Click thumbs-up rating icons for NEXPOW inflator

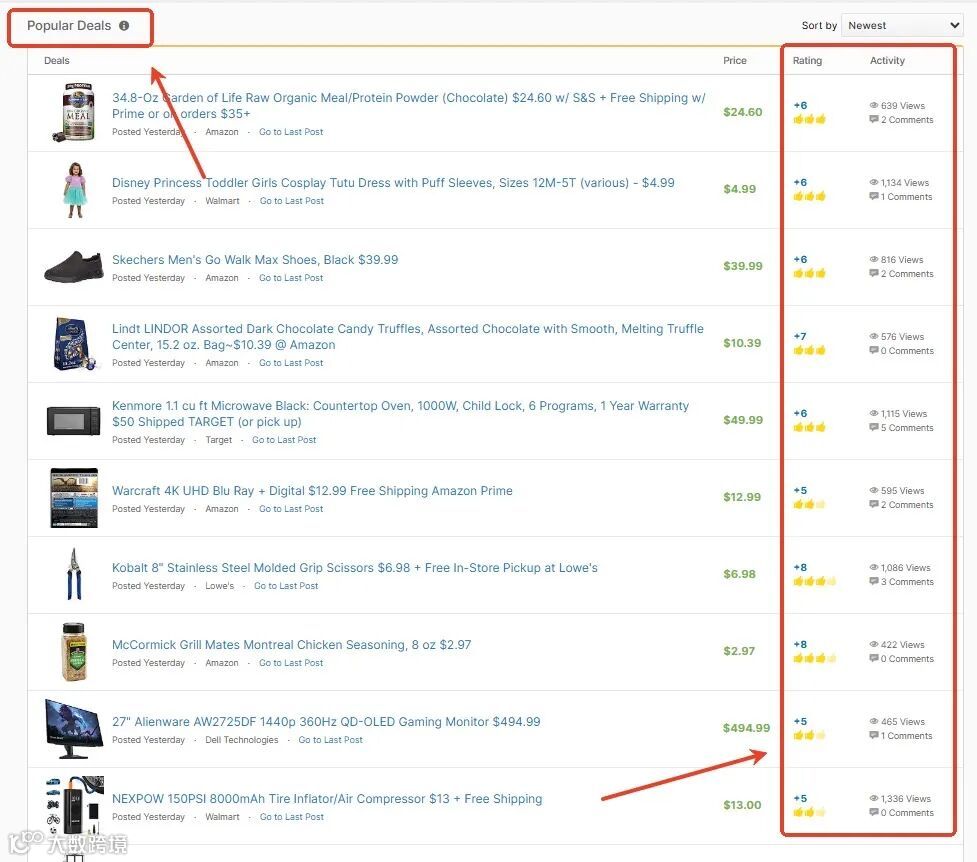(809, 812)
